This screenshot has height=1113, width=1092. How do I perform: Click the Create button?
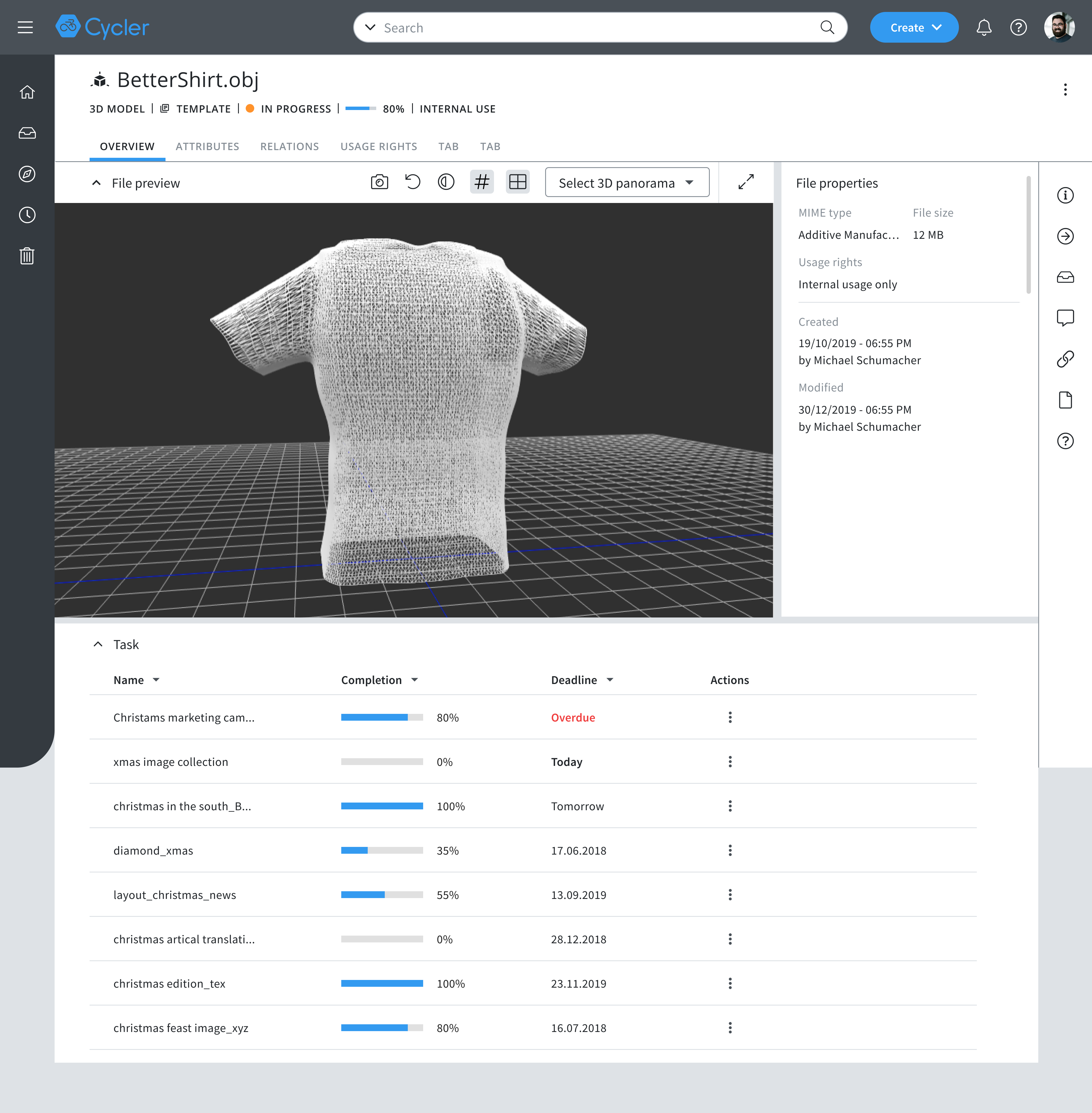pyautogui.click(x=914, y=27)
